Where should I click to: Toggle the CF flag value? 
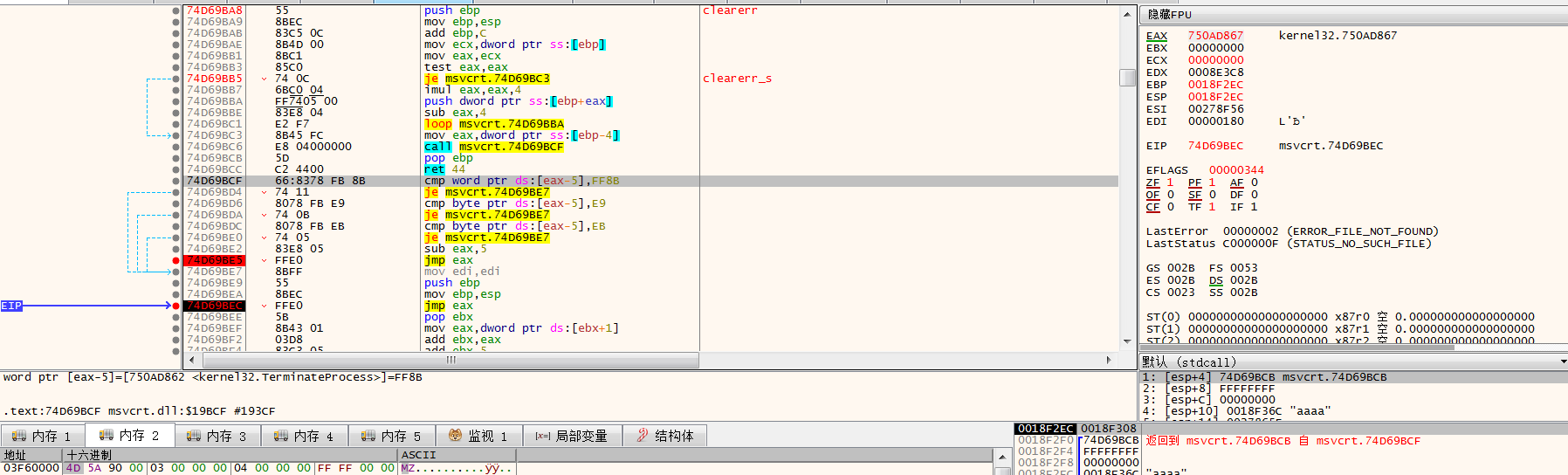click(x=1170, y=207)
